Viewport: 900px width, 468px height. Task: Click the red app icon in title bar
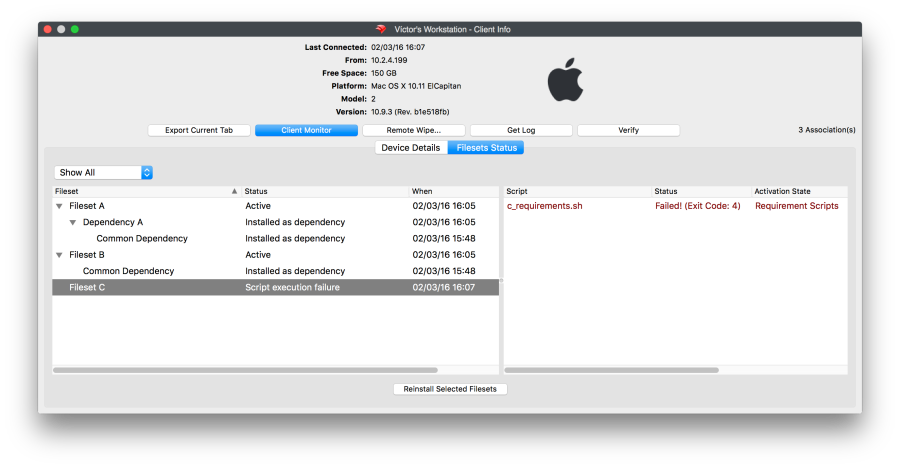pos(381,29)
